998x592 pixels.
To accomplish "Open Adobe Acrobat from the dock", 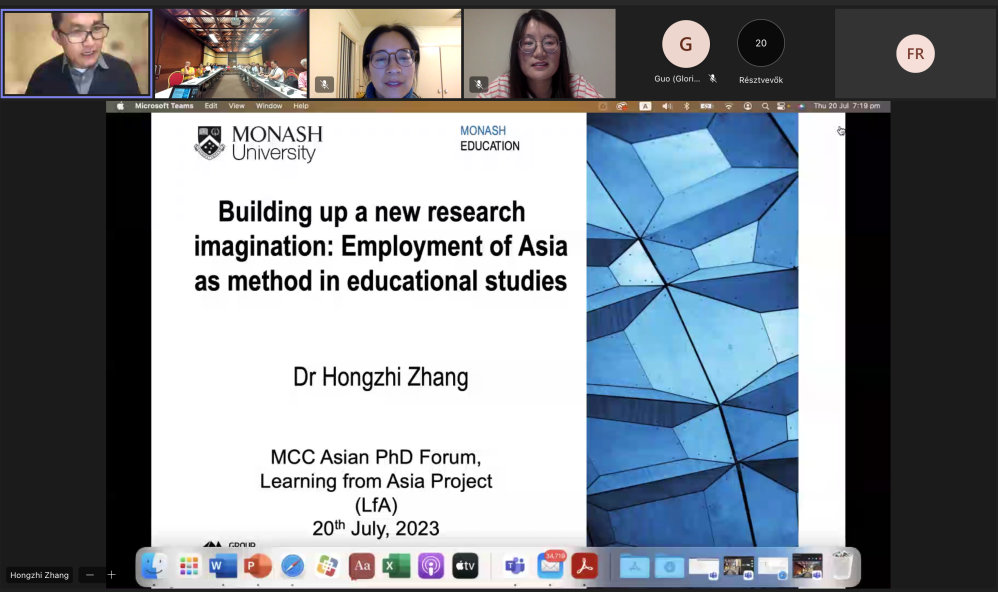I will click(585, 567).
